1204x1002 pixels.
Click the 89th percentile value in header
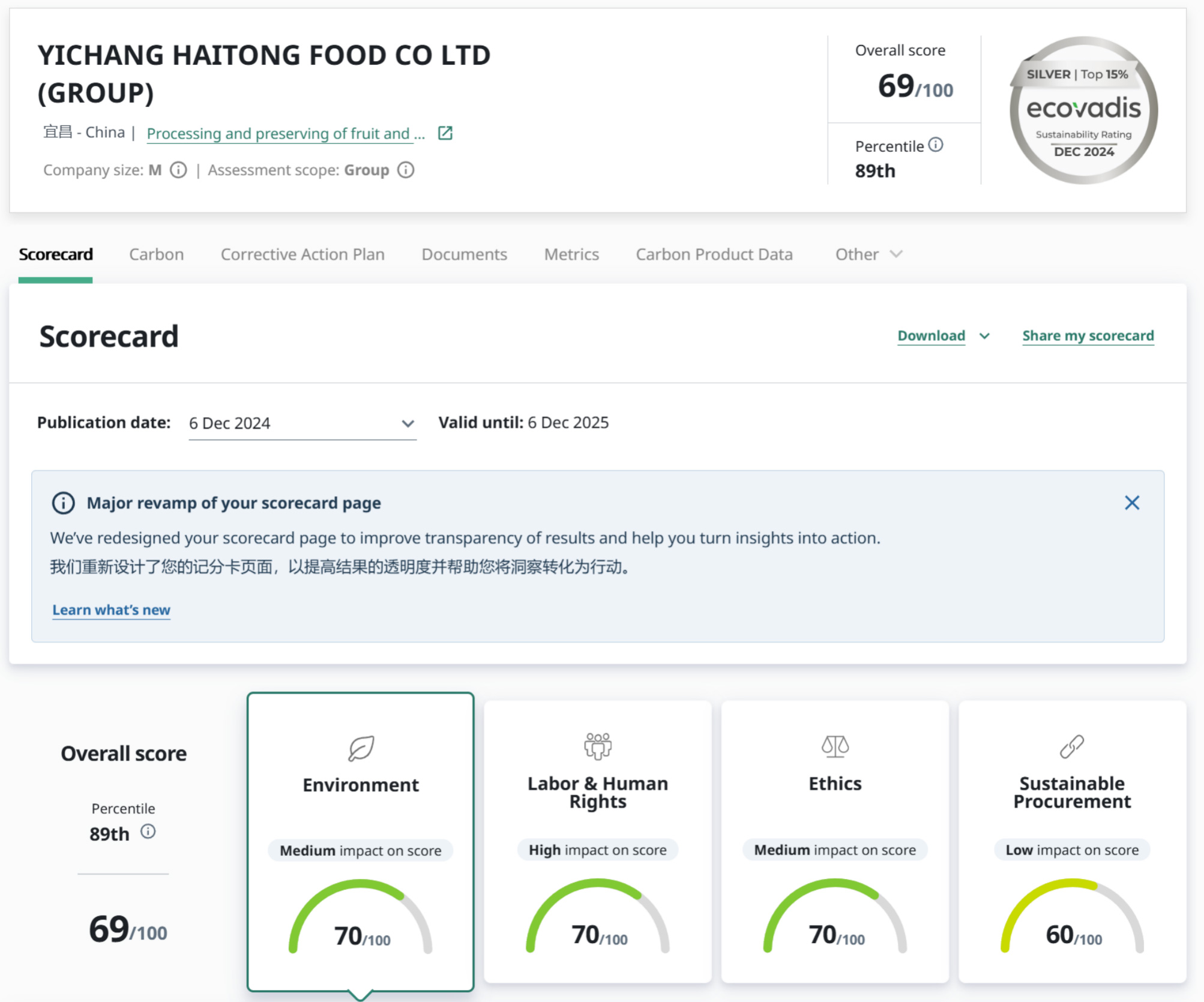pyautogui.click(x=875, y=172)
